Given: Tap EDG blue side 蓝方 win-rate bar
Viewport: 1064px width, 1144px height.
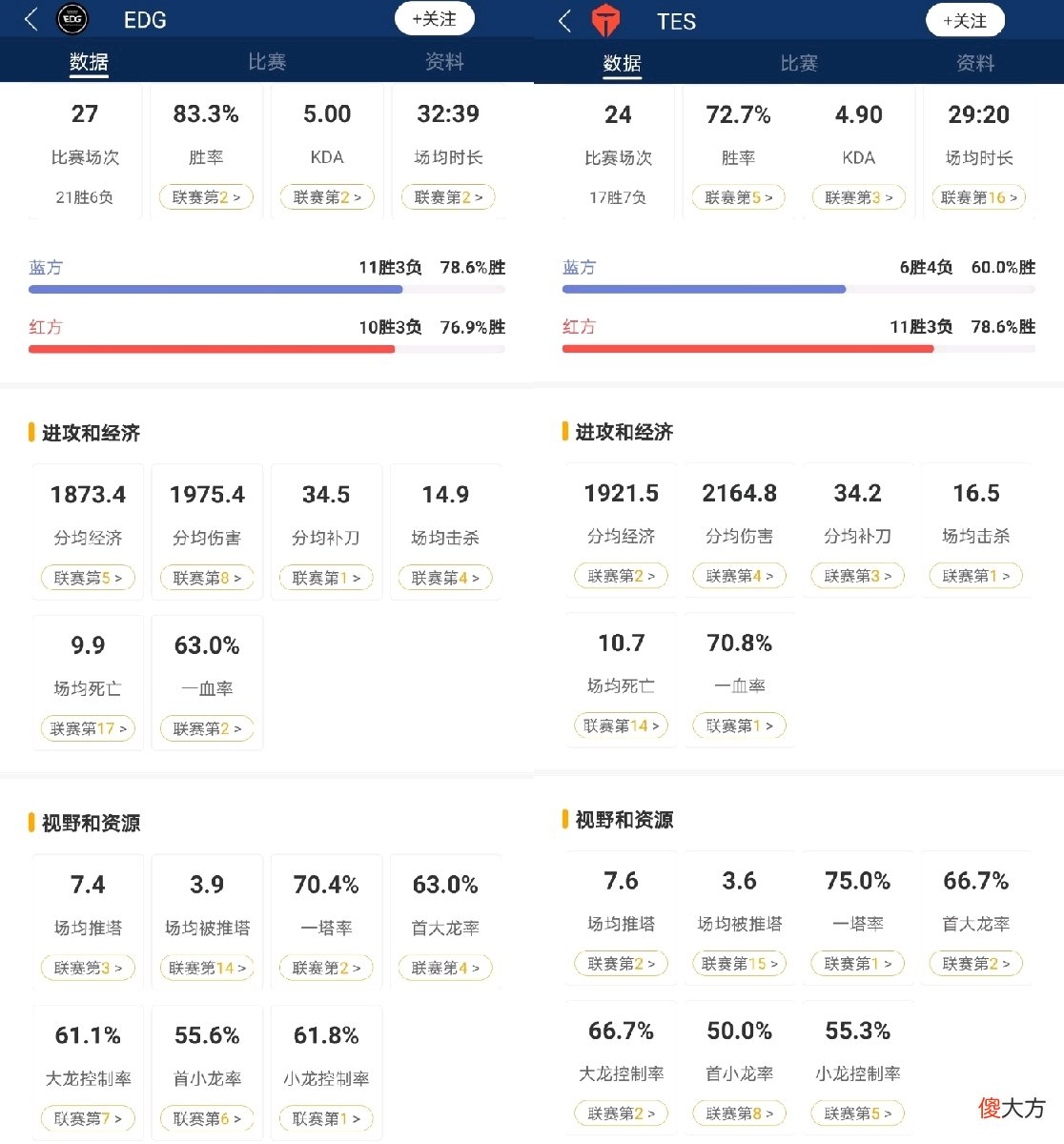Looking at the screenshot, I should click(x=267, y=289).
